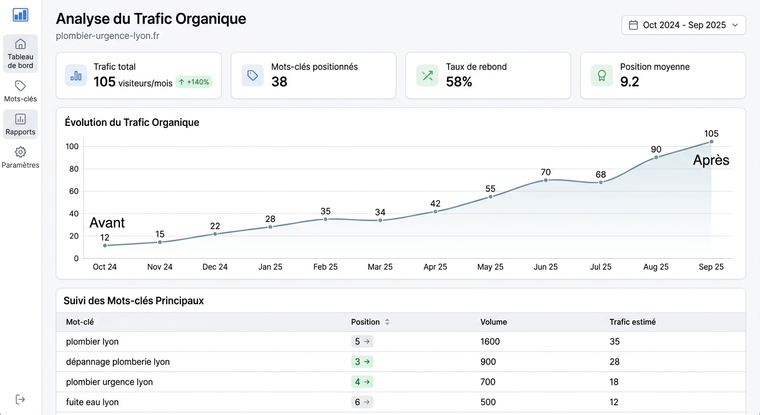Image resolution: width=760 pixels, height=415 pixels.
Task: Click position badge 3 for dépannage plomberie lyon
Action: [x=362, y=361]
